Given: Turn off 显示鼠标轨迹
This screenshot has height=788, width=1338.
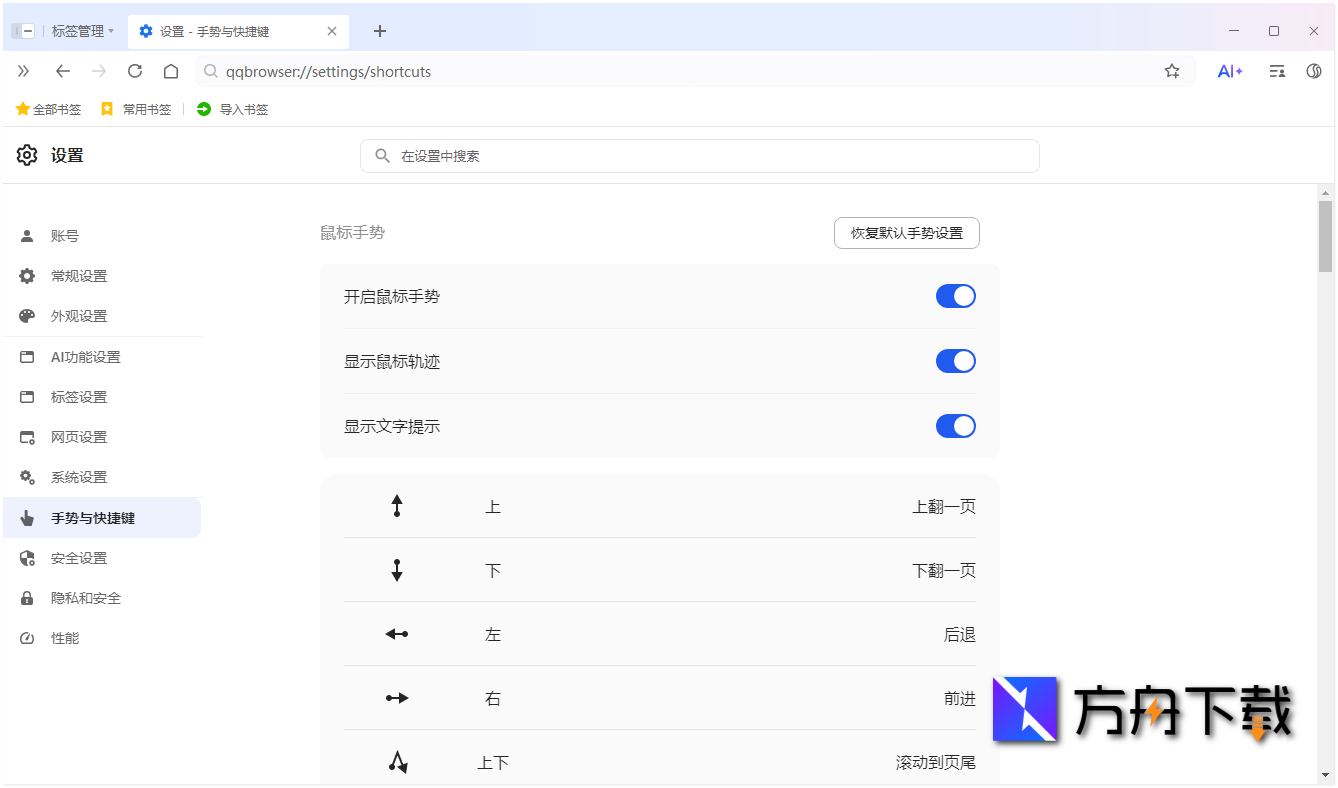Looking at the screenshot, I should 955,361.
